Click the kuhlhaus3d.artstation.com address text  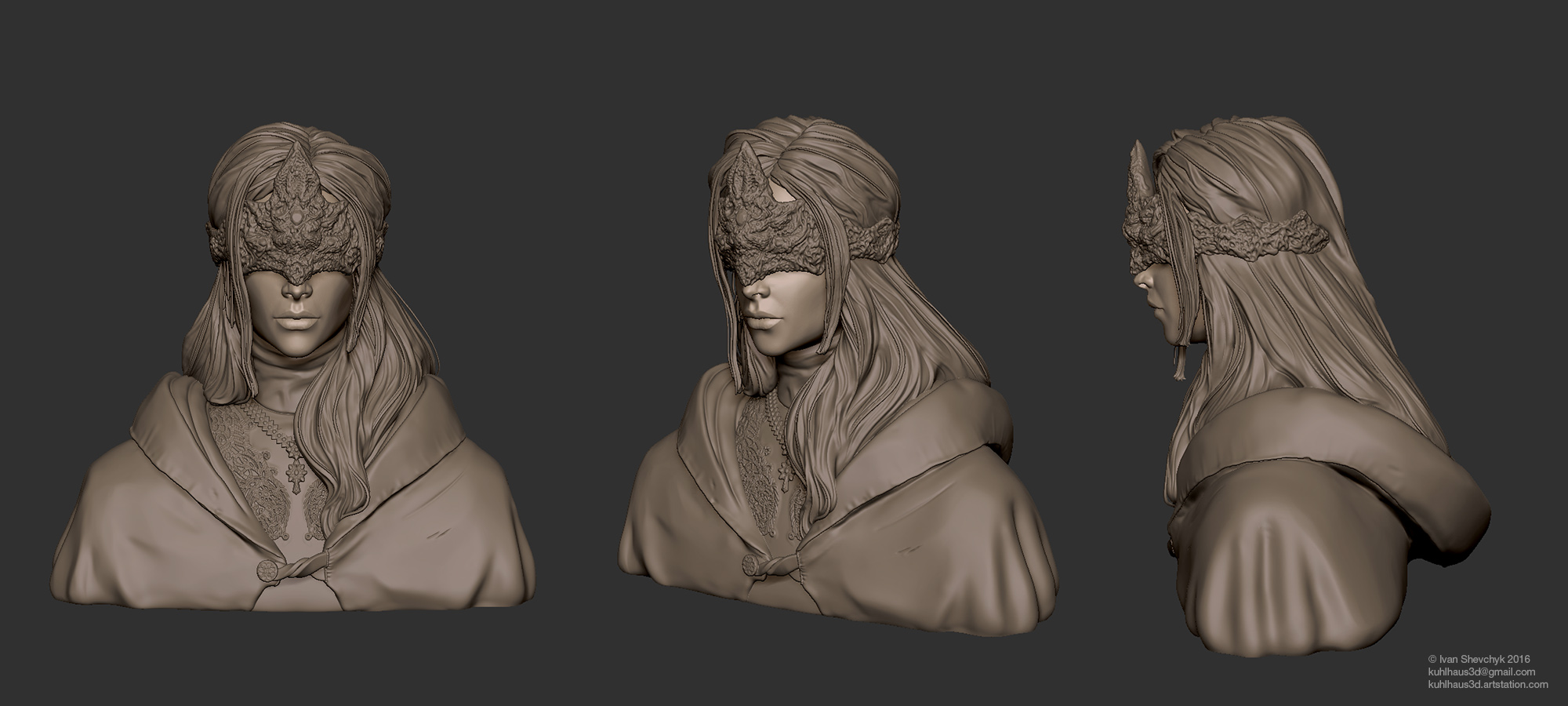[1487, 685]
